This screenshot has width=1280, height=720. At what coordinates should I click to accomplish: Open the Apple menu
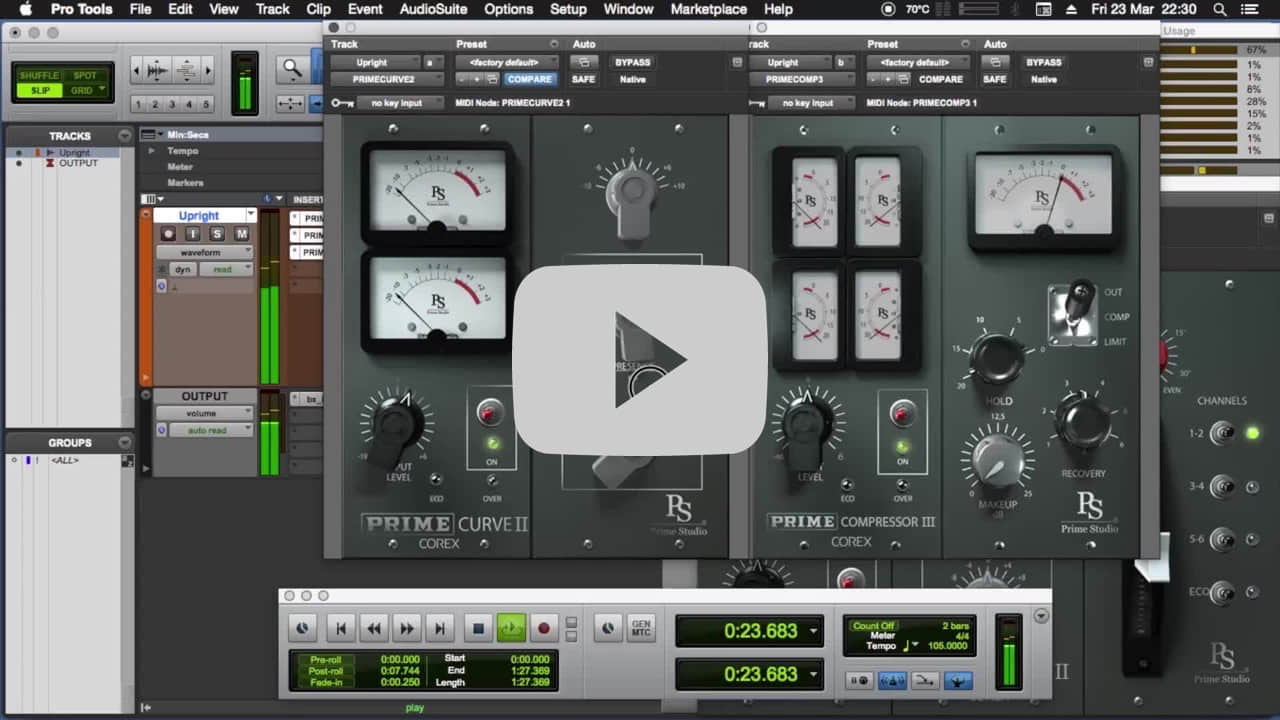pyautogui.click(x=26, y=9)
